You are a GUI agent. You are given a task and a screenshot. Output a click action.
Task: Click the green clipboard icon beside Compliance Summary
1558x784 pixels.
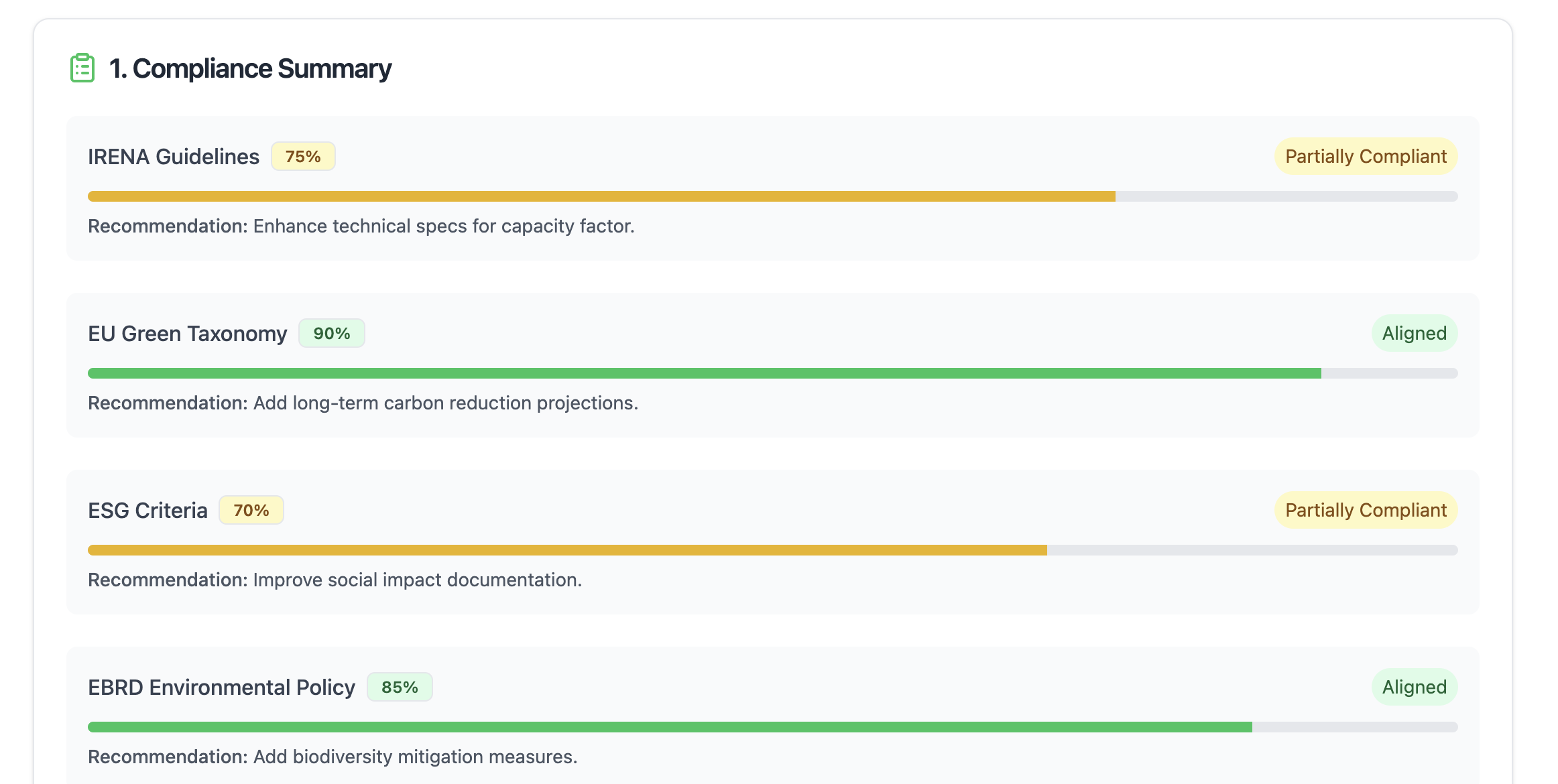tap(82, 68)
